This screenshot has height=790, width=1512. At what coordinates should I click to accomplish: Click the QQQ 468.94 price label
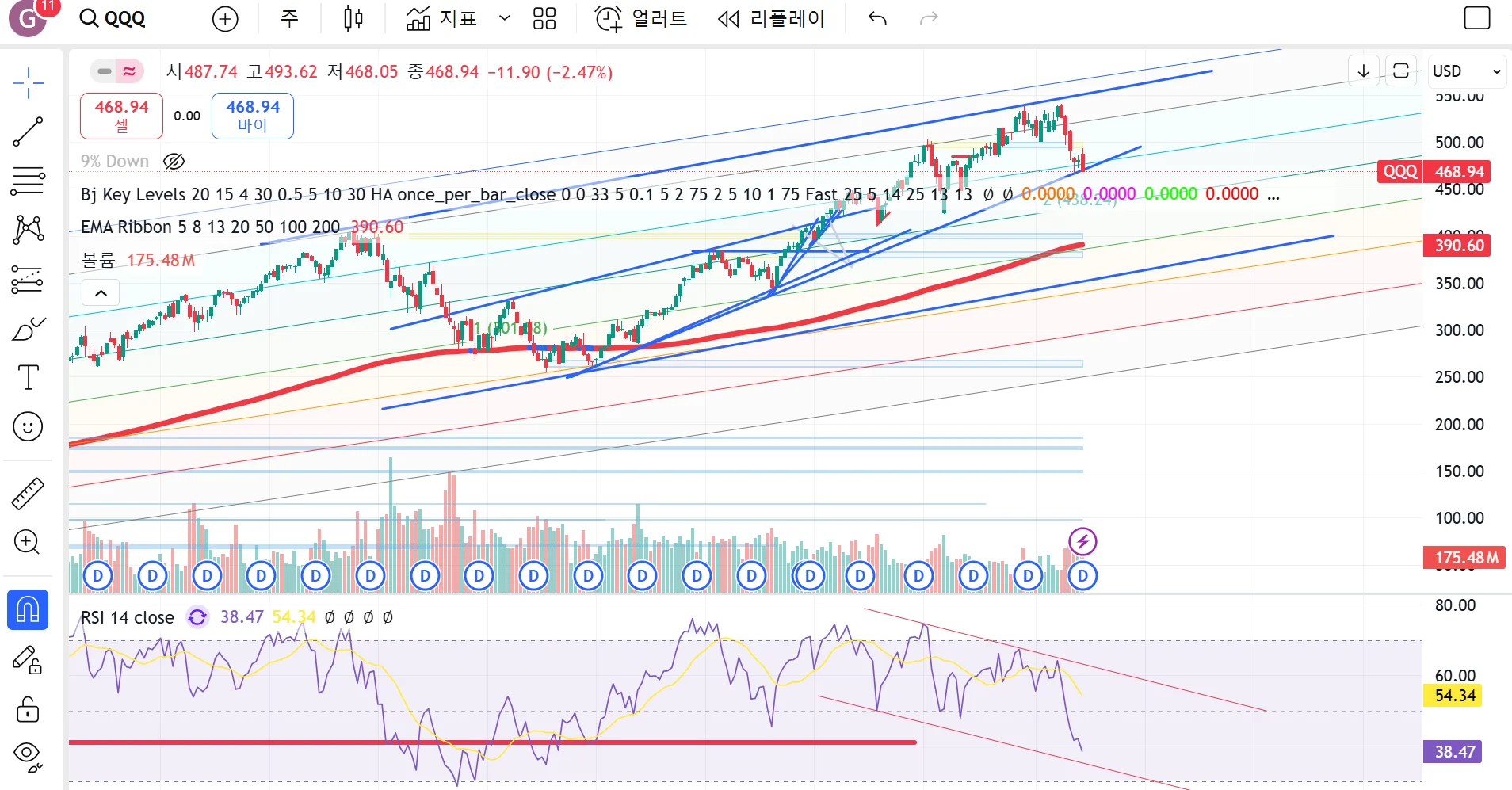pyautogui.click(x=1434, y=172)
